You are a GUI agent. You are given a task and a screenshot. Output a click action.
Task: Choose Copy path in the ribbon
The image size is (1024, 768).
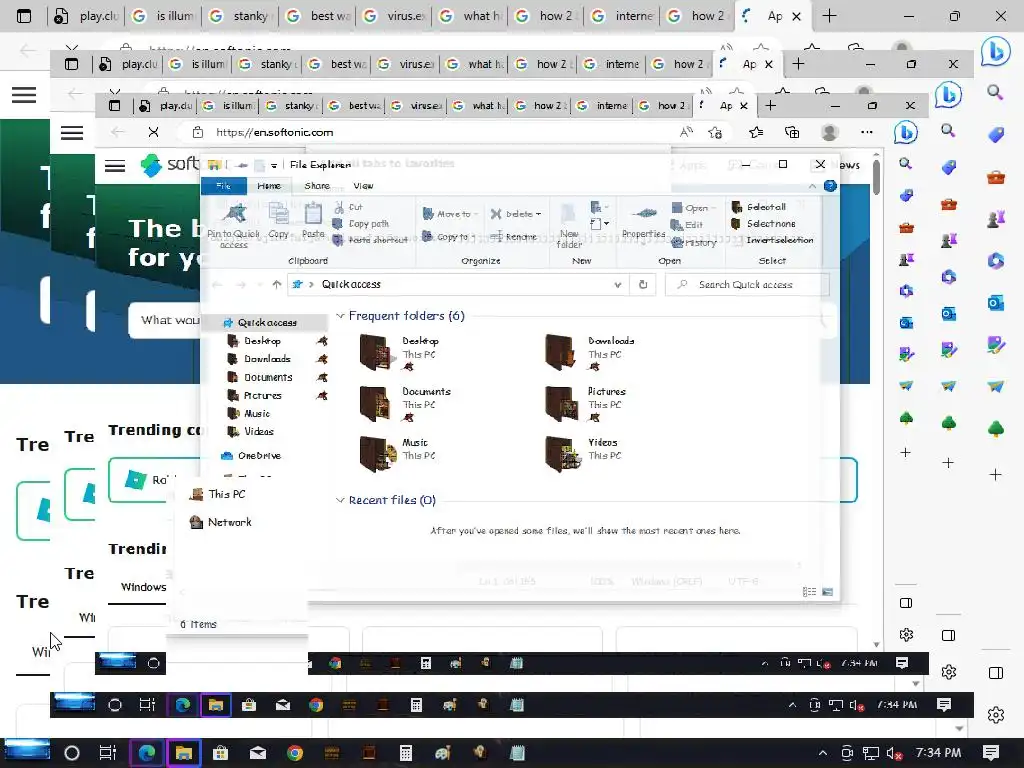[x=360, y=223]
